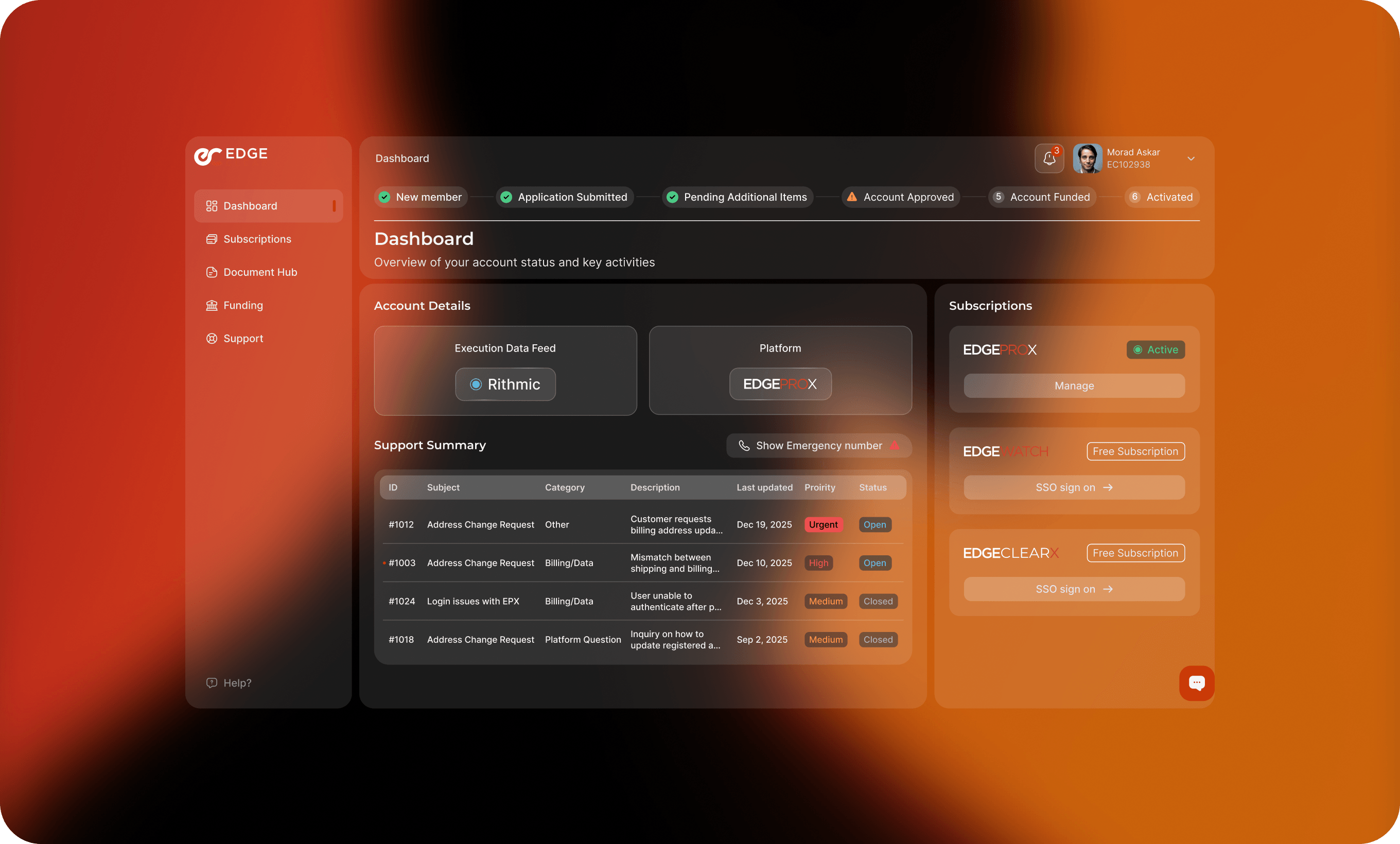The height and width of the screenshot is (844, 1400).
Task: Click the Rithmic data feed chip
Action: pos(505,384)
